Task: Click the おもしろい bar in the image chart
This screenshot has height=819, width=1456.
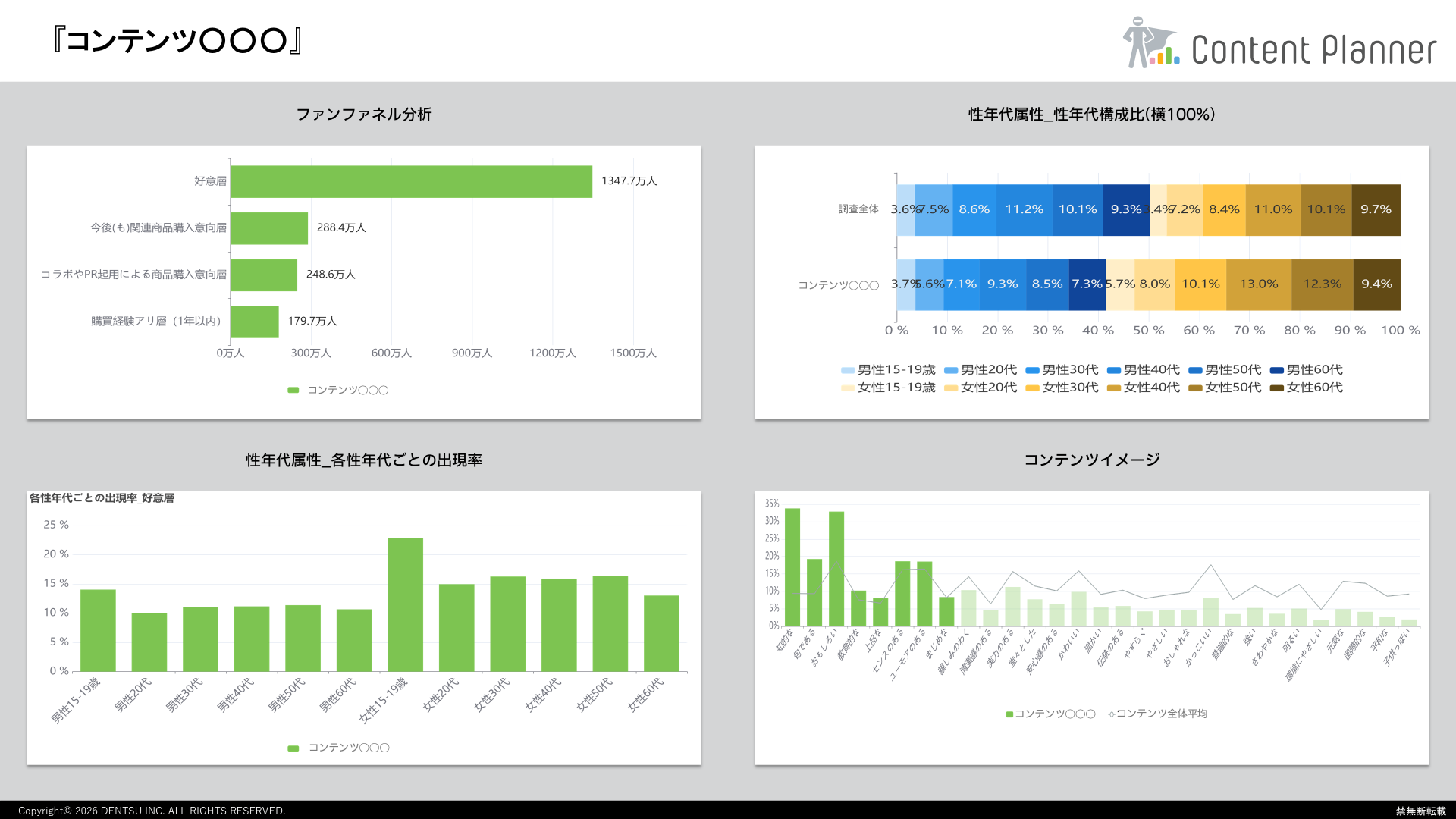Action: (836, 569)
